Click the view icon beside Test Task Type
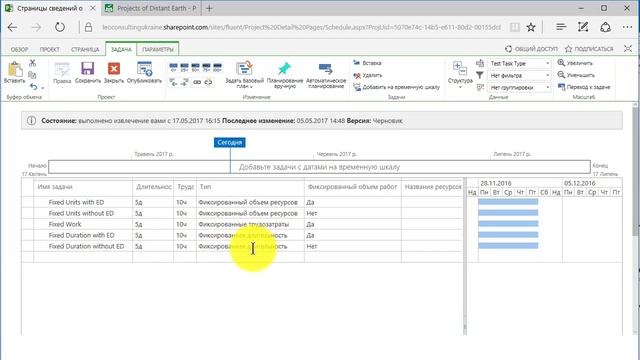 click(x=480, y=63)
